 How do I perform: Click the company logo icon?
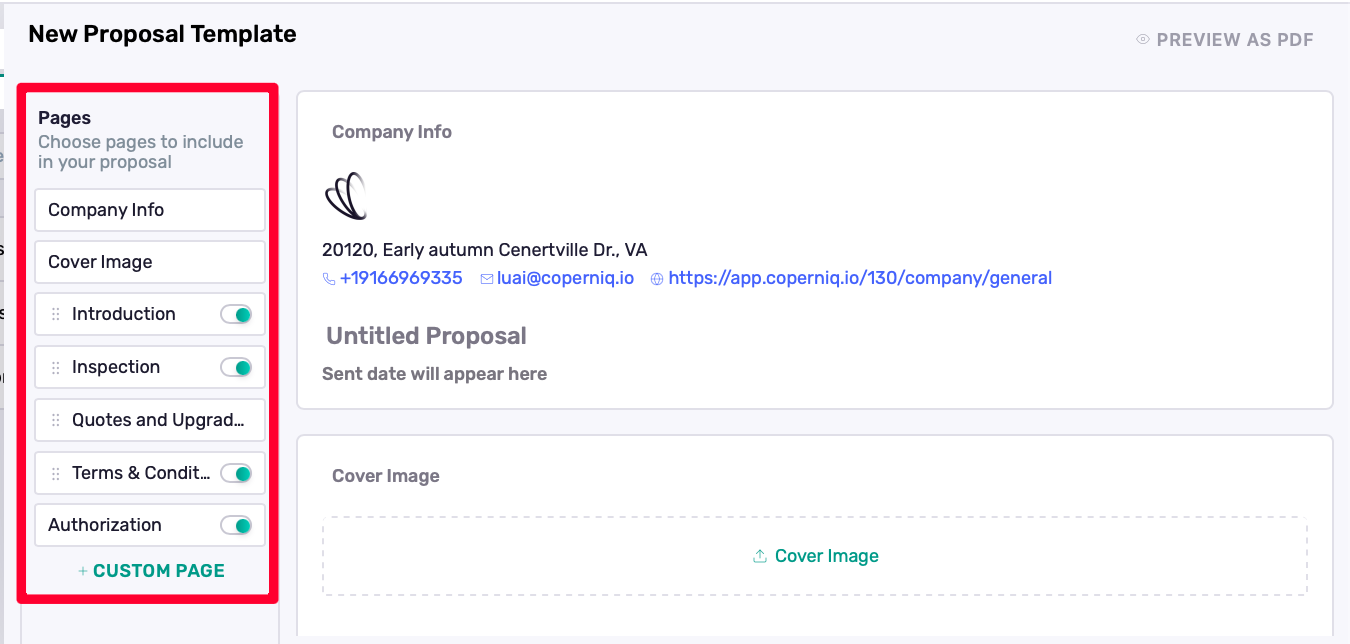coord(346,196)
